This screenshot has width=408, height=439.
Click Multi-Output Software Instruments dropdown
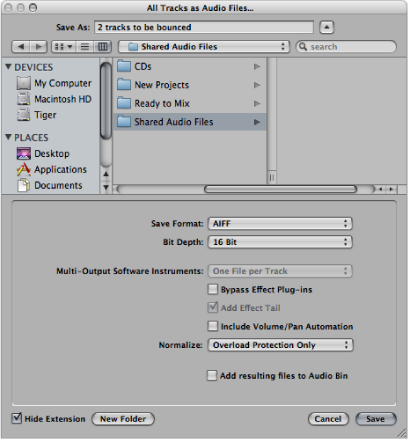(x=280, y=271)
